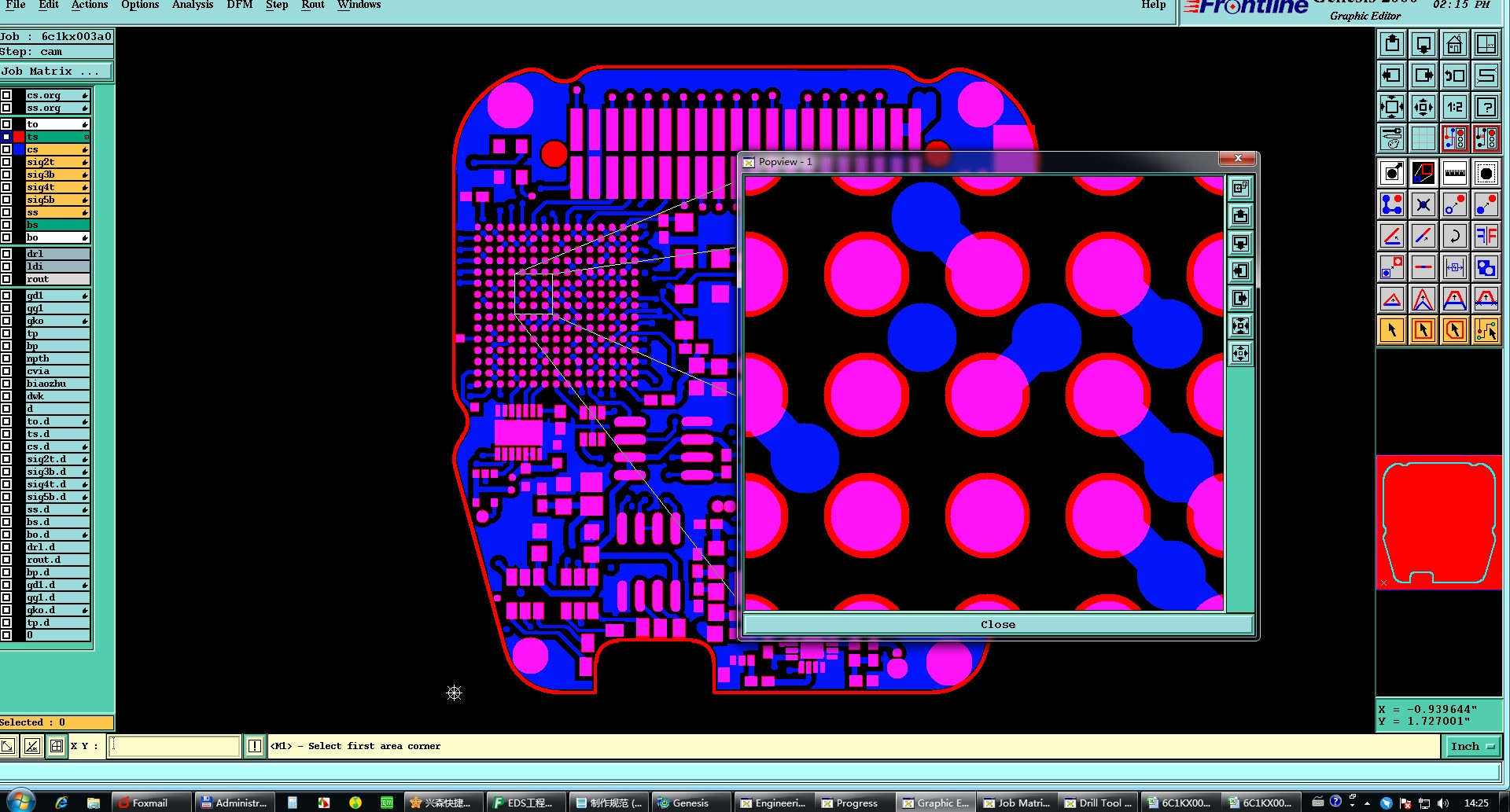Open the Help menu button
Screen dimensions: 1510x812
[1154, 5]
